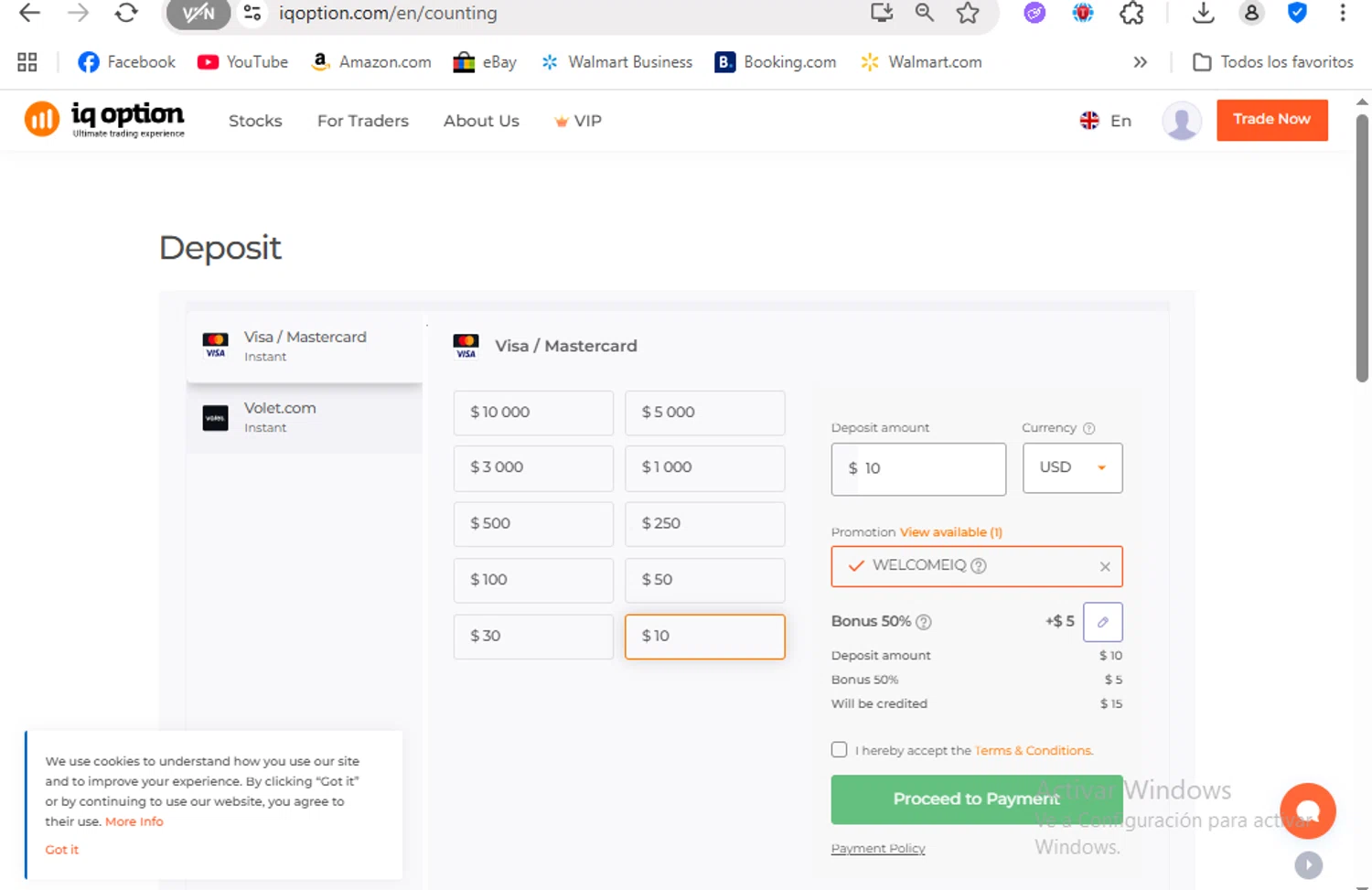Viewport: 1372px width, 890px height.
Task: Click the Currency help question icon
Action: 1088,428
